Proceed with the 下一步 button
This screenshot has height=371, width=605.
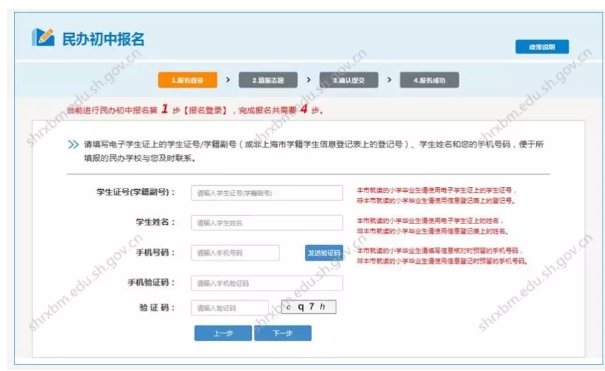click(x=283, y=333)
